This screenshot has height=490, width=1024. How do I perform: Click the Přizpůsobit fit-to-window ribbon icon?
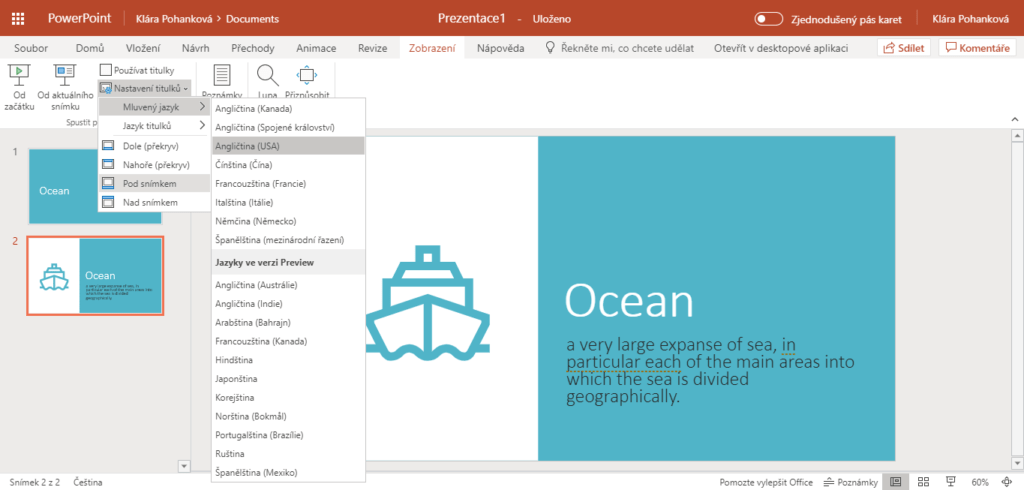(308, 75)
